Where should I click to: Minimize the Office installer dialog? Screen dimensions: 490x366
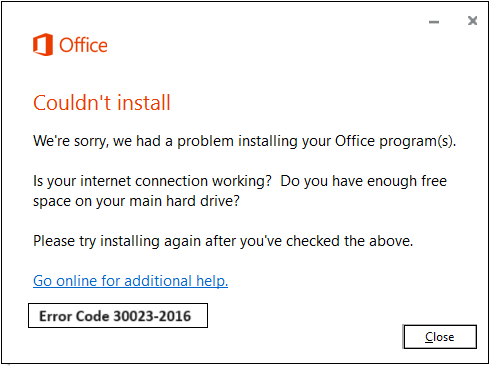[x=434, y=22]
